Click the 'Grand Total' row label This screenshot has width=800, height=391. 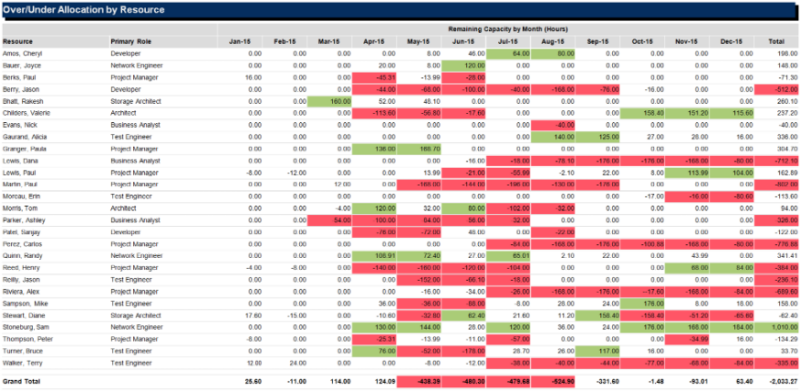[x=21, y=381]
